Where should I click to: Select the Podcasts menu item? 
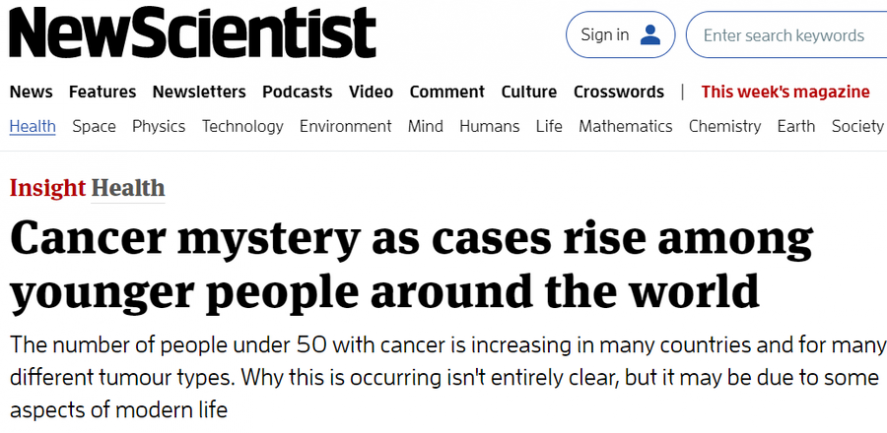[297, 92]
